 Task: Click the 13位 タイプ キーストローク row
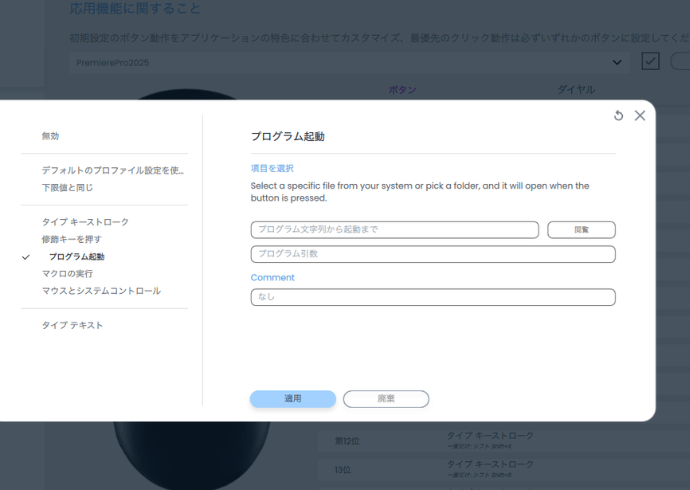(490, 467)
